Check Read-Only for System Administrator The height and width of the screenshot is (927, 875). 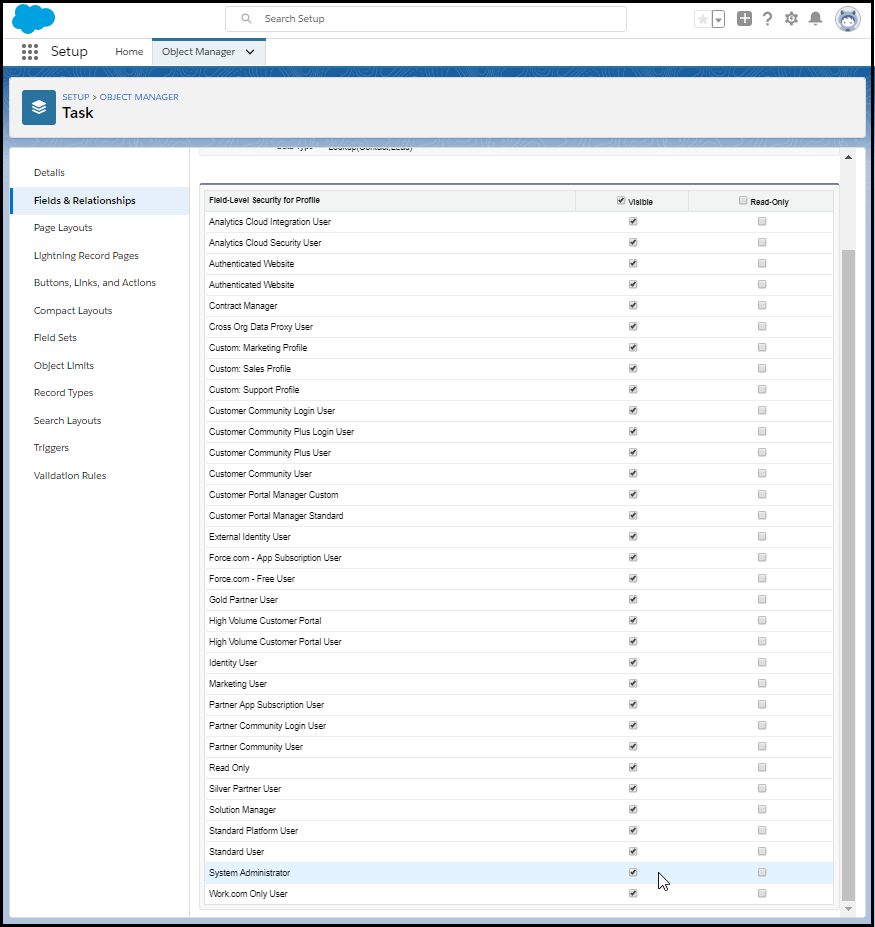(762, 873)
